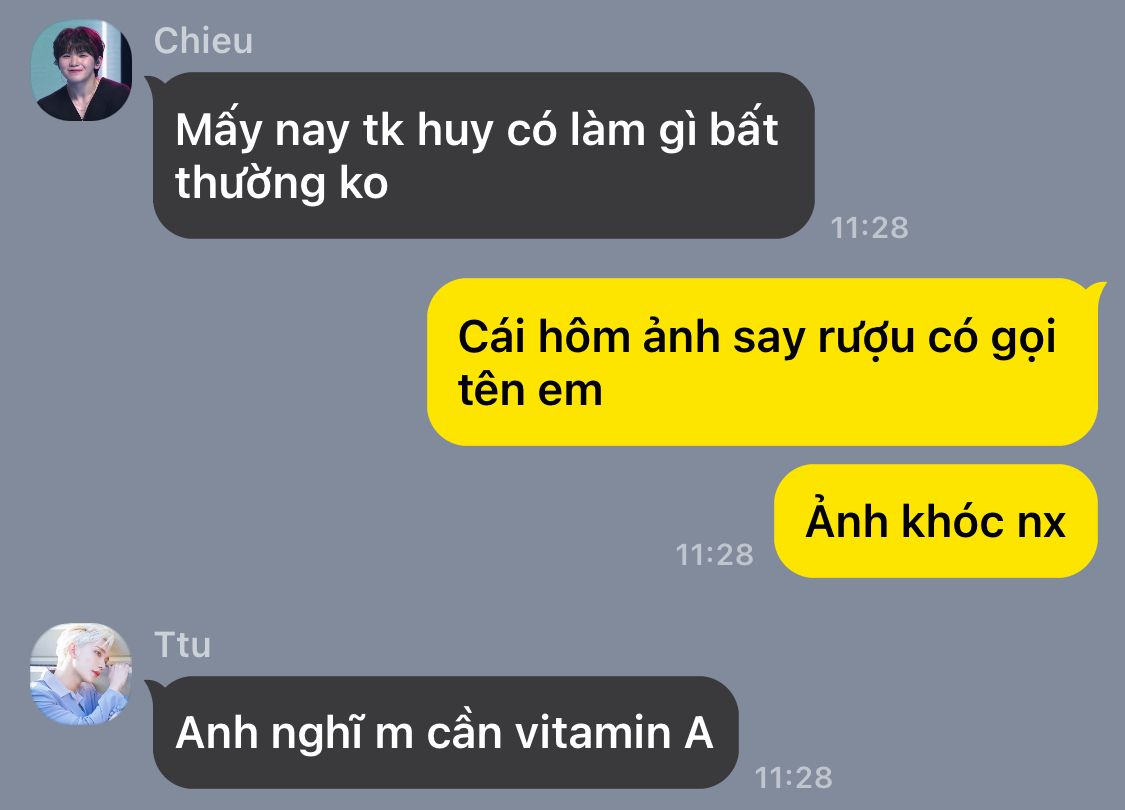Tap the sender name Chieu
Screen dimensions: 1125x810
[x=203, y=41]
